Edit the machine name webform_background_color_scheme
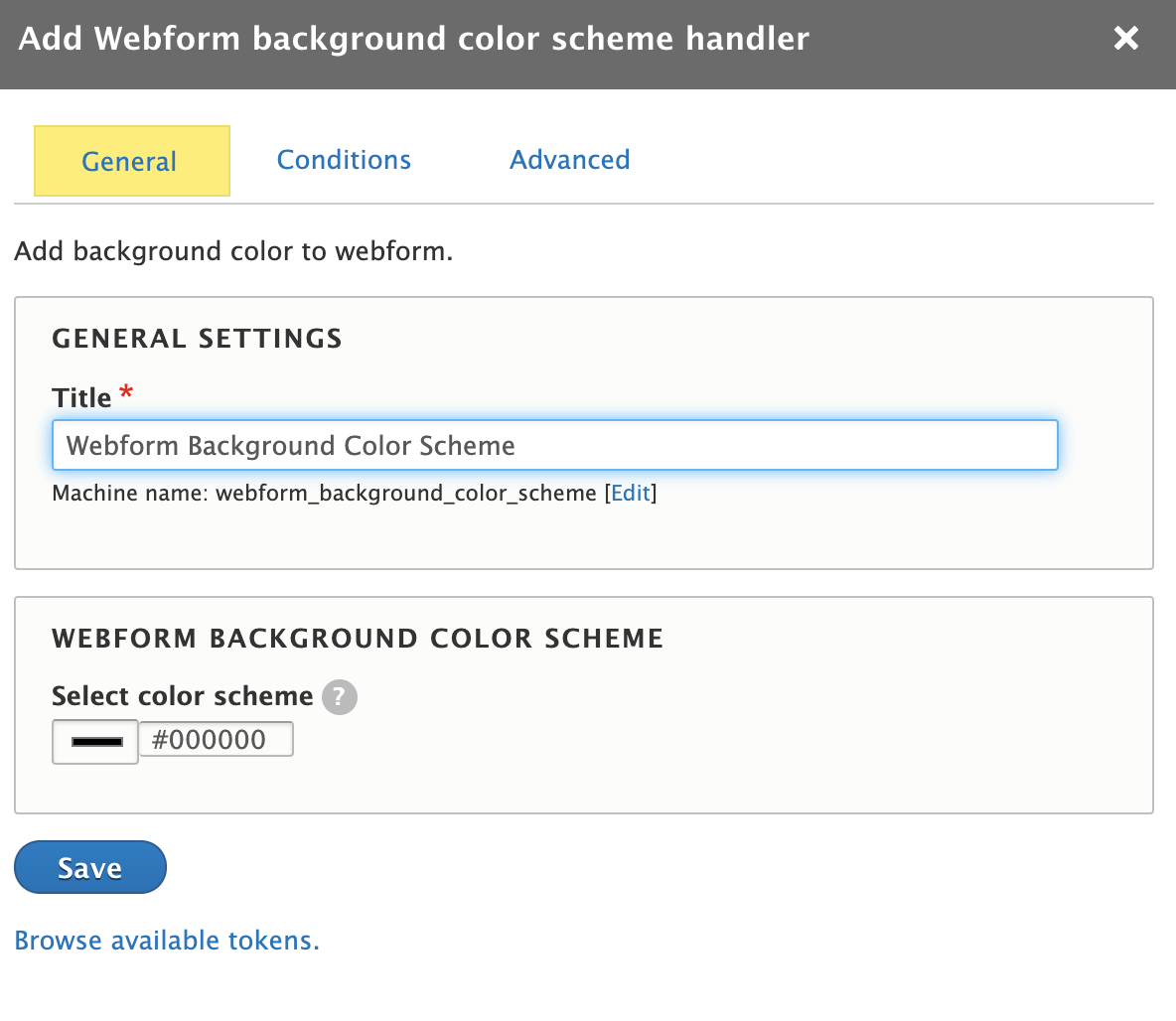This screenshot has width=1176, height=1021. (630, 493)
